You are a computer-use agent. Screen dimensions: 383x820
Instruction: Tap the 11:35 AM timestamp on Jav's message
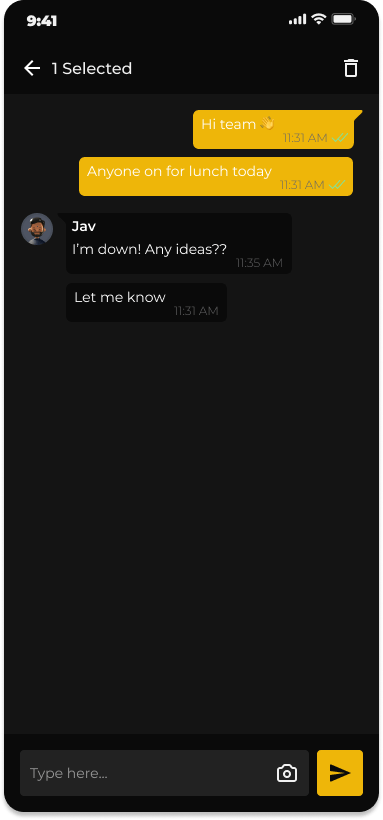pyautogui.click(x=259, y=263)
